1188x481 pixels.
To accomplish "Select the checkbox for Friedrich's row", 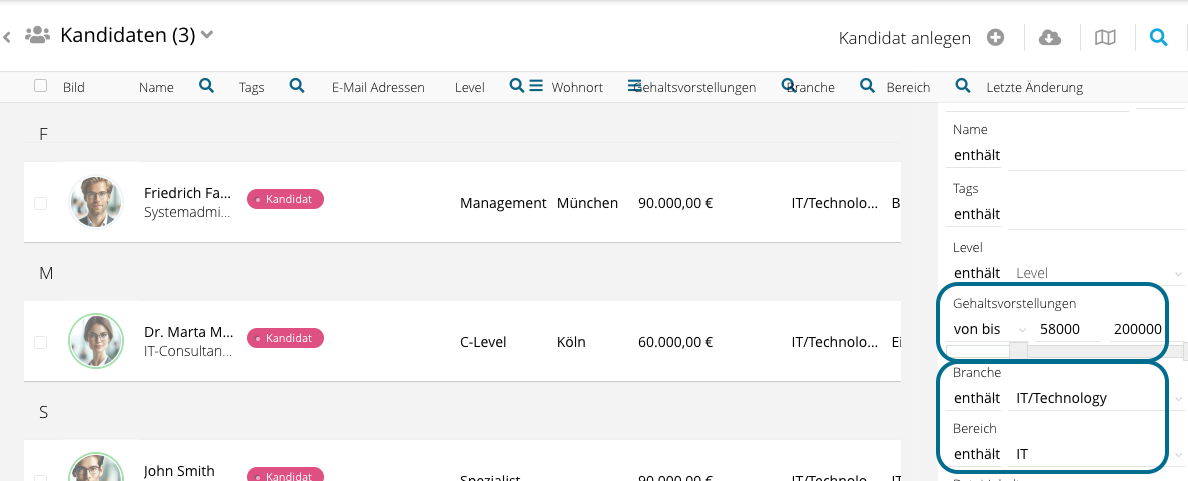I will point(41,203).
